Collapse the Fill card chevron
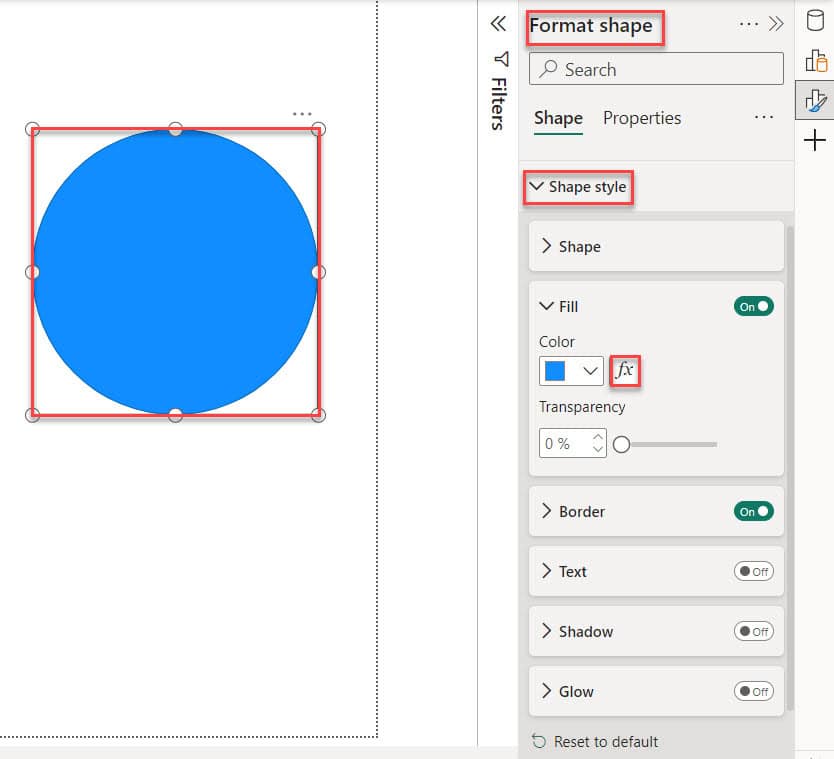The height and width of the screenshot is (759, 834). (x=546, y=306)
